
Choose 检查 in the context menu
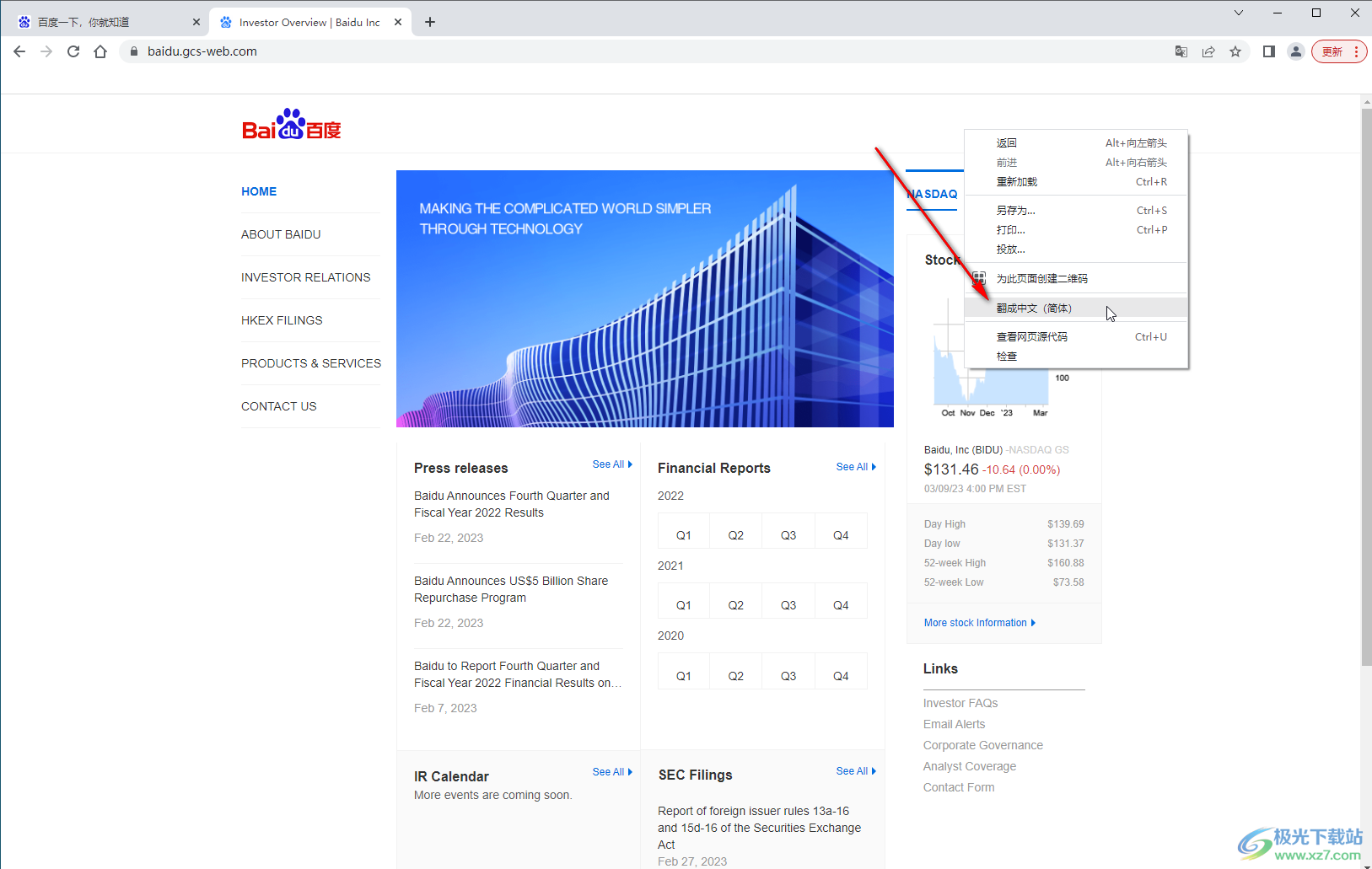1077,357
